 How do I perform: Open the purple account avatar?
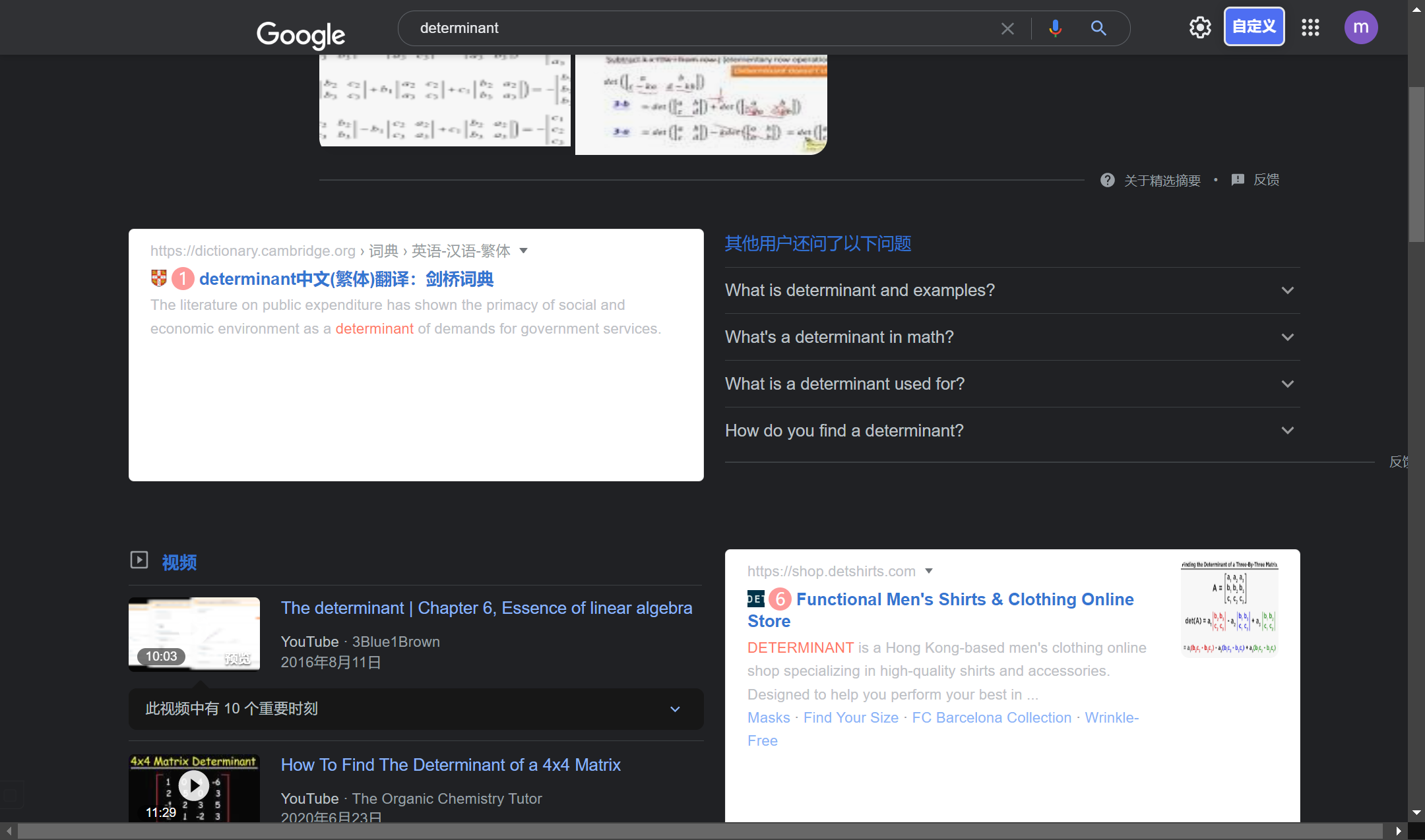1360,27
